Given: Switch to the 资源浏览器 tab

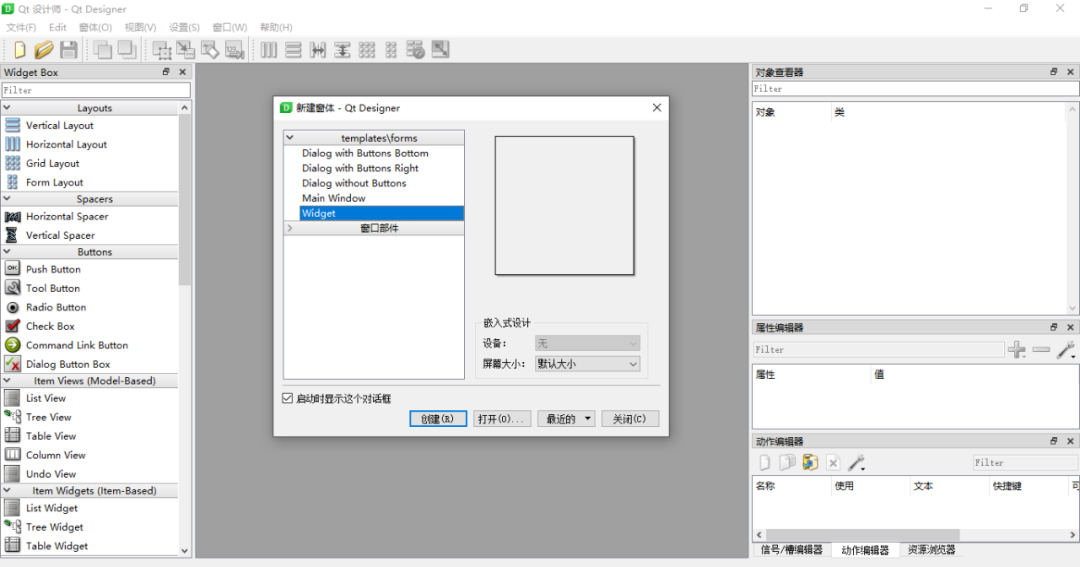Looking at the screenshot, I should [931, 550].
